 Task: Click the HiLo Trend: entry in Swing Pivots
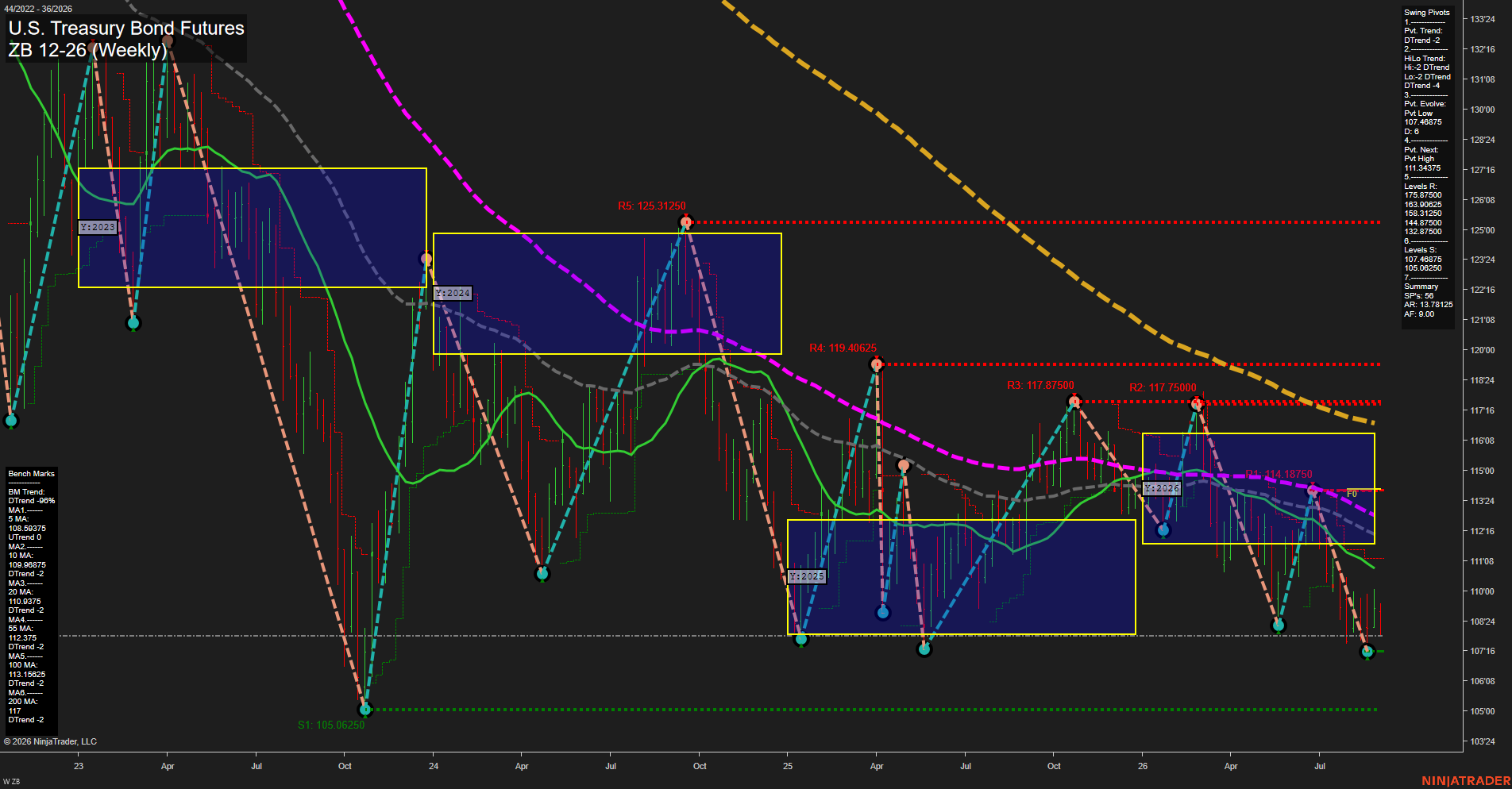(x=1425, y=59)
